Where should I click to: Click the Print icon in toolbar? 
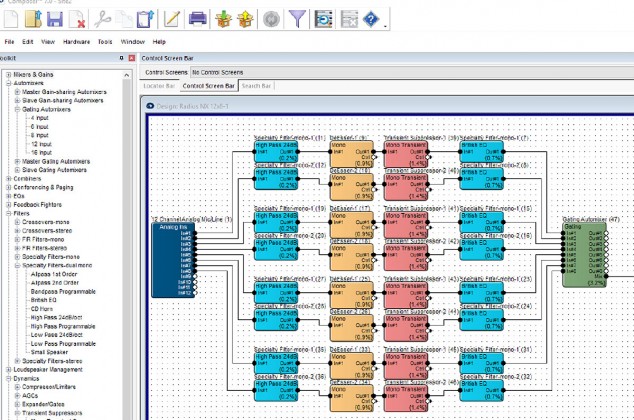tap(198, 17)
